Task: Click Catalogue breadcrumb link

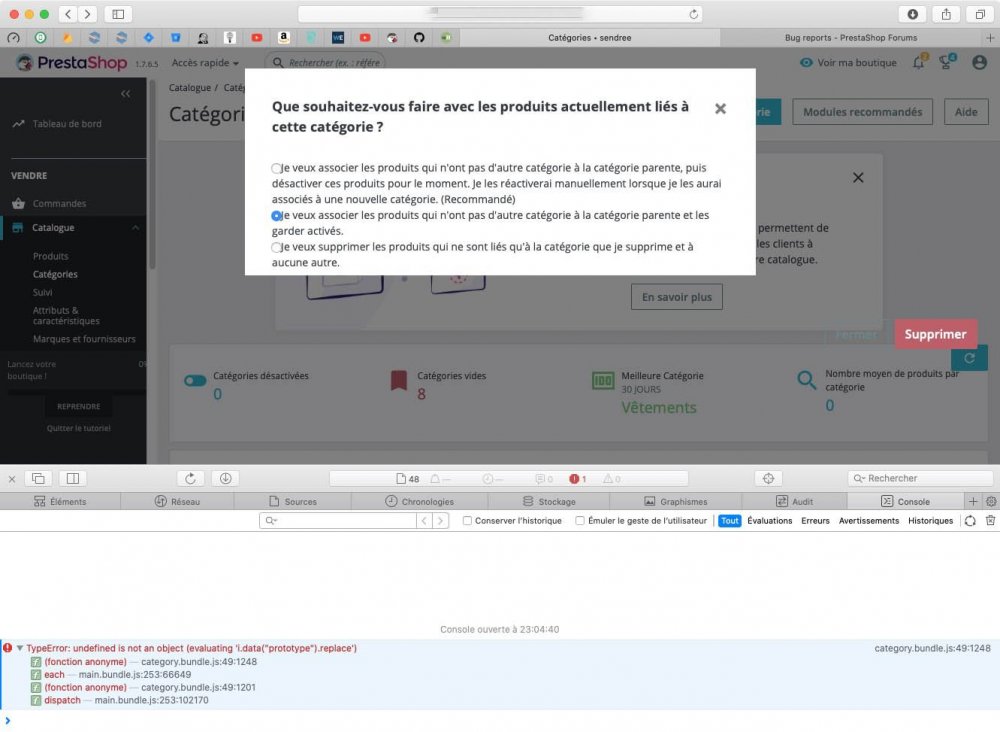Action: point(189,87)
